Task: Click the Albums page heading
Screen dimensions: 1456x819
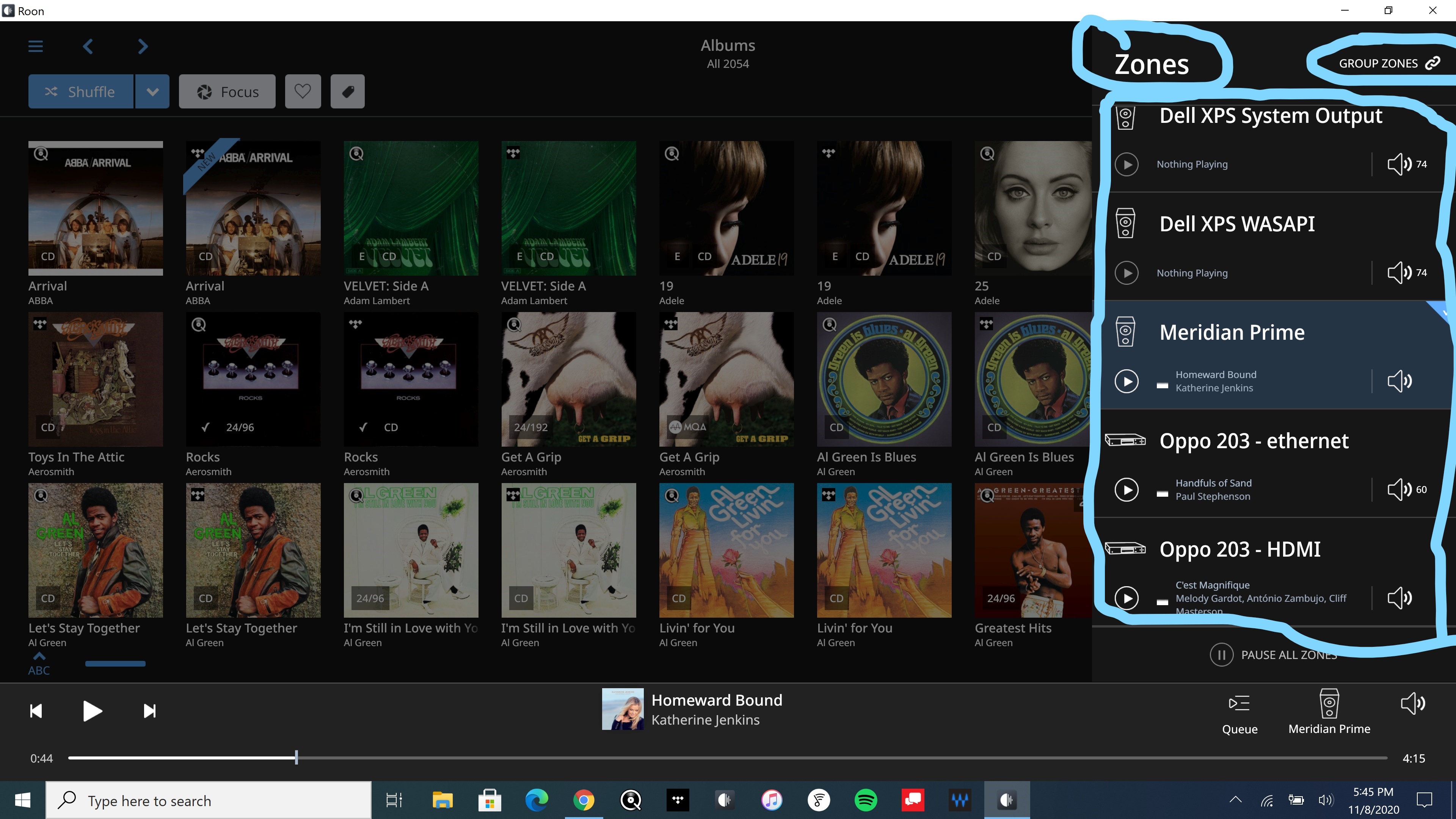Action: 728,45
